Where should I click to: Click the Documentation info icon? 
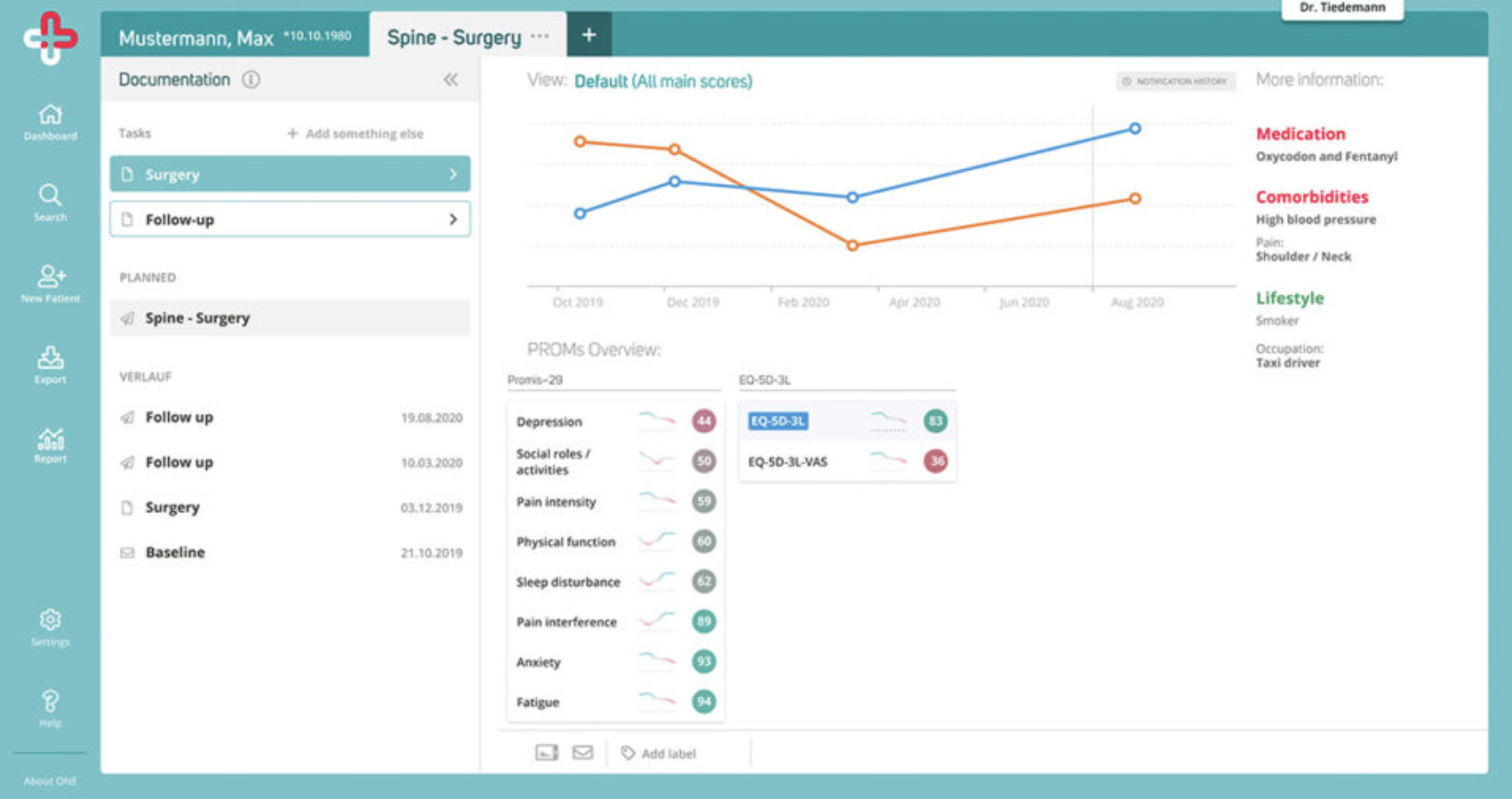(x=251, y=80)
